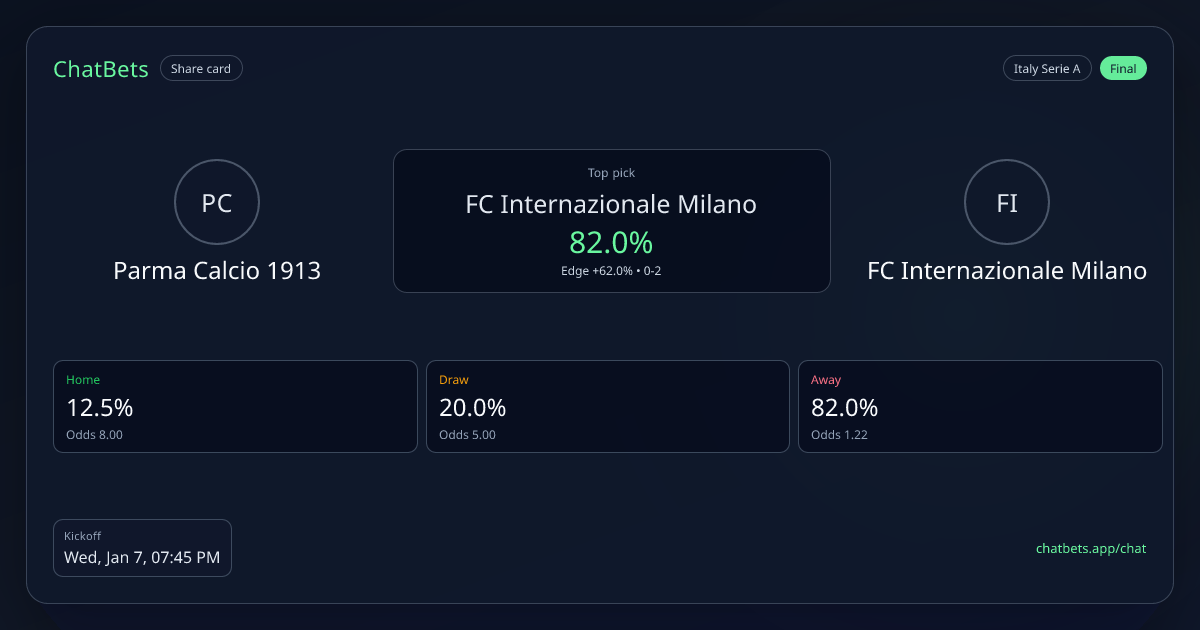Click the Draw Odds 5.00 text
1200x630 pixels.
pos(467,435)
